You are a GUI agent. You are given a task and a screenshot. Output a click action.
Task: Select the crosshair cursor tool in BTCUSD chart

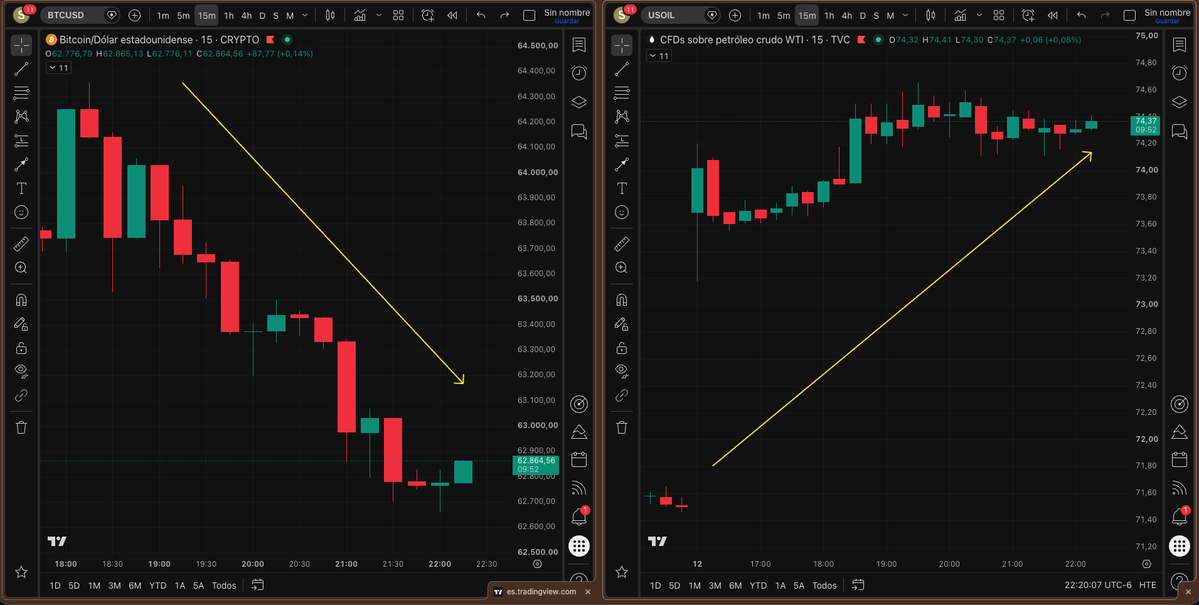[x=21, y=46]
